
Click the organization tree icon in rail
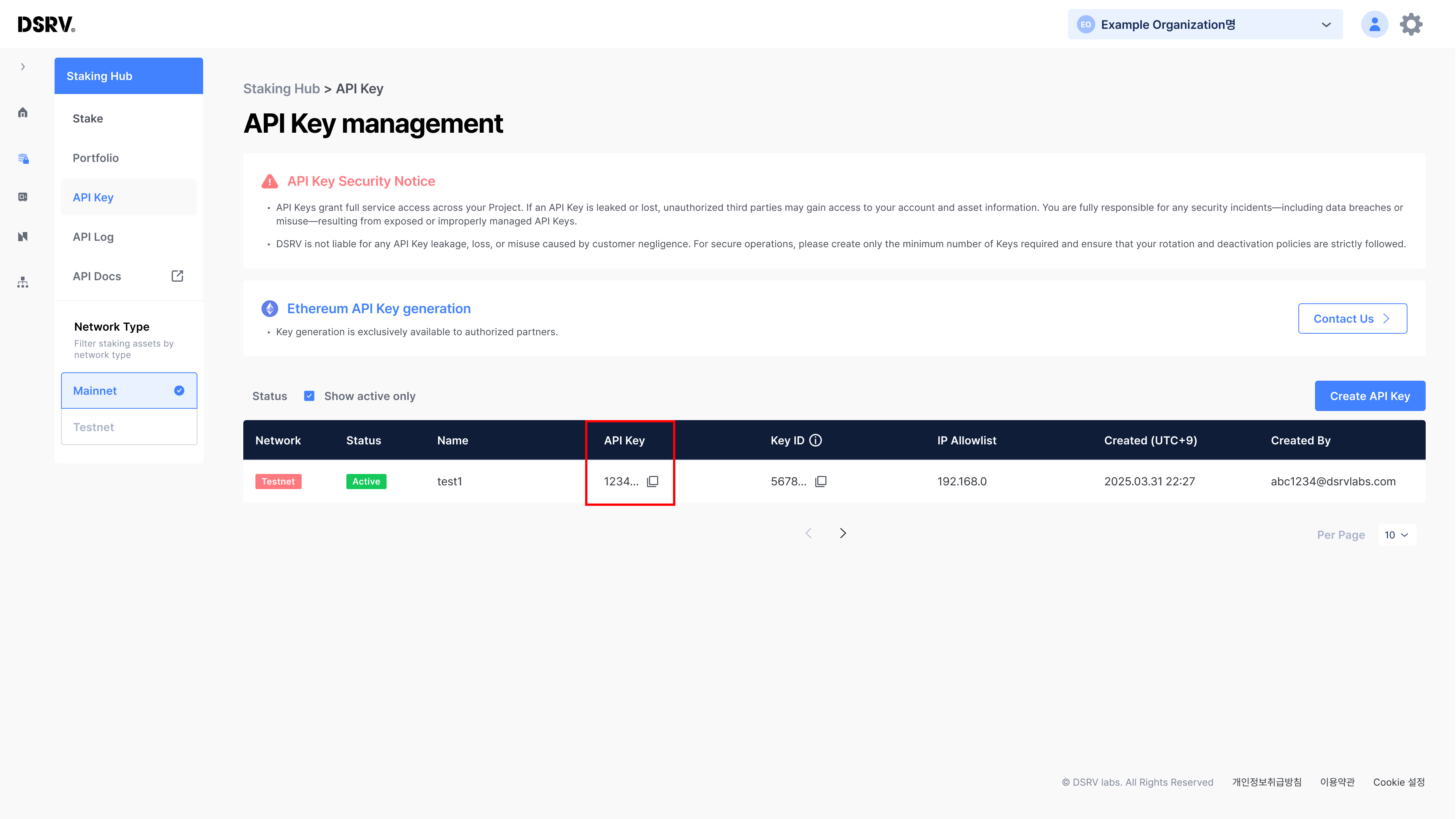(x=23, y=282)
